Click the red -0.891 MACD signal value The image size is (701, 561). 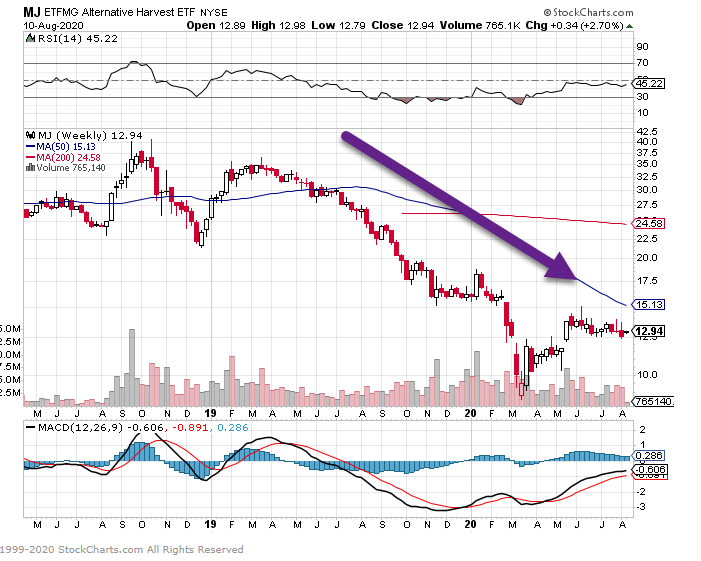coord(190,428)
